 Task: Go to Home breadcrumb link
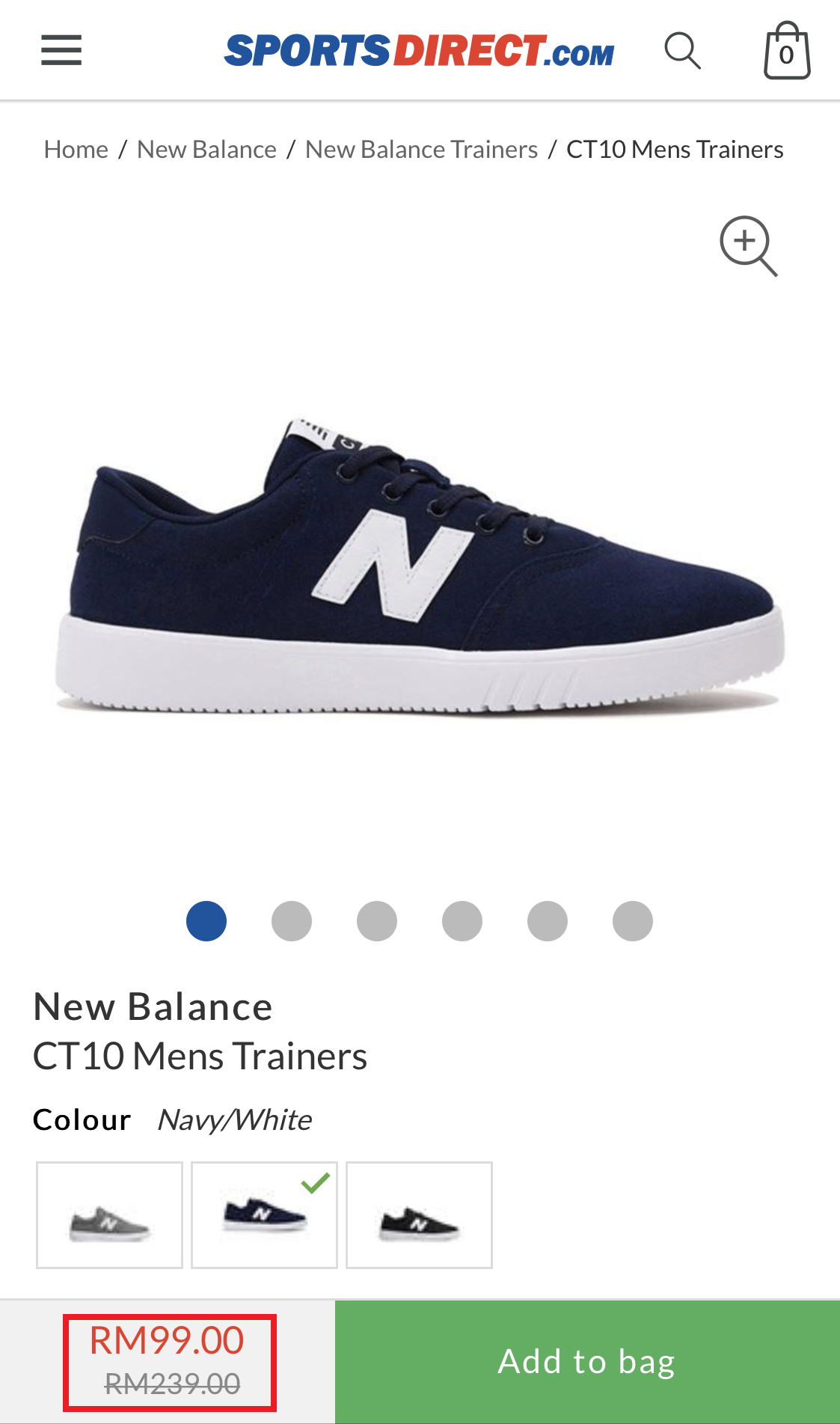pos(76,150)
